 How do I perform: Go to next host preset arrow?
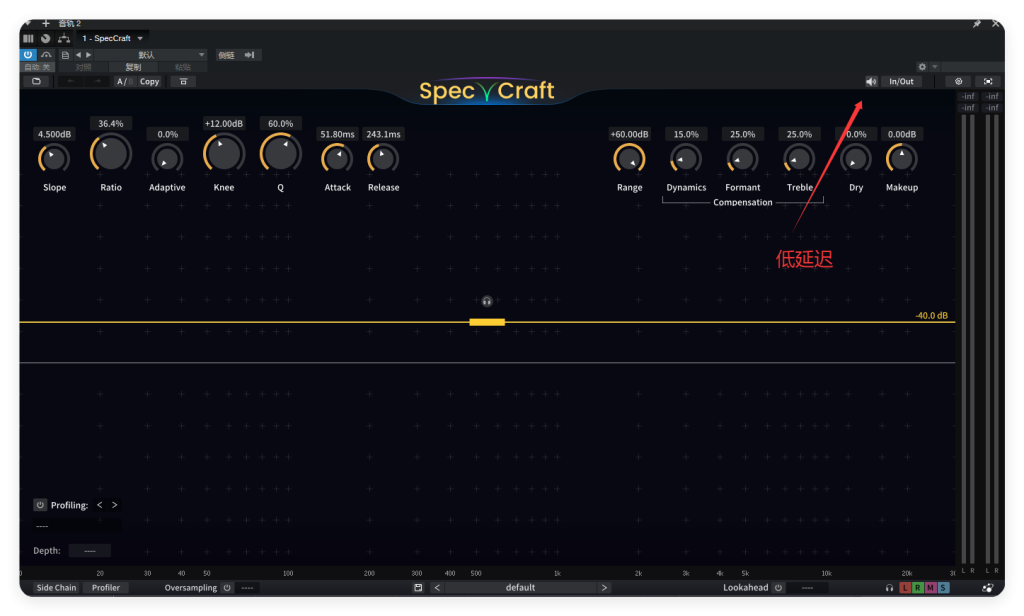(x=89, y=55)
